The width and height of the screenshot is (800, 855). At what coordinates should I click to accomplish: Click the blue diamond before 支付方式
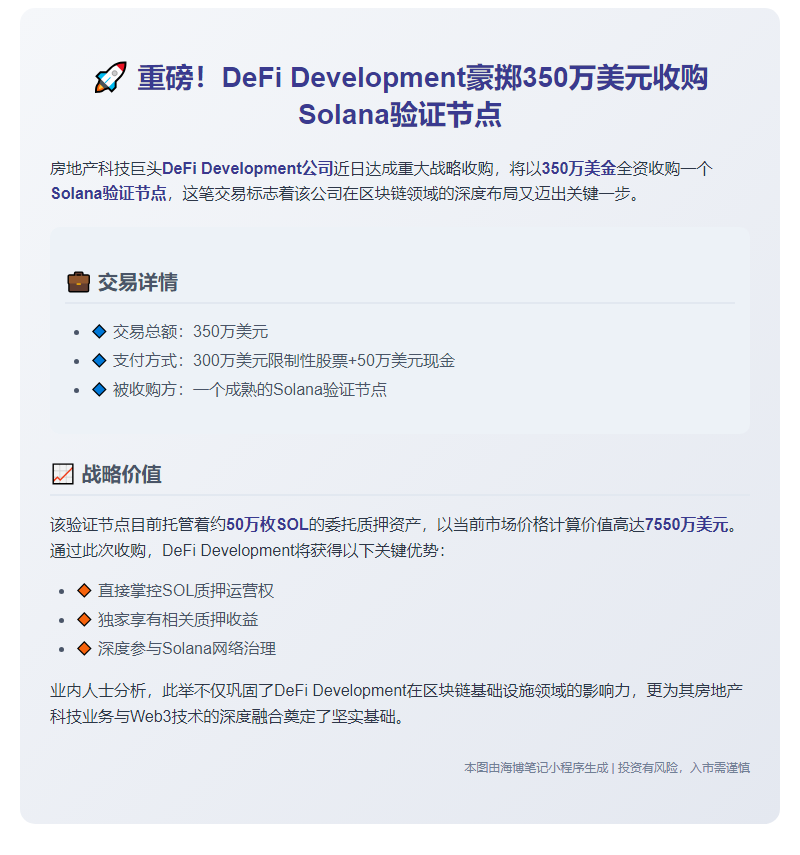tap(99, 360)
